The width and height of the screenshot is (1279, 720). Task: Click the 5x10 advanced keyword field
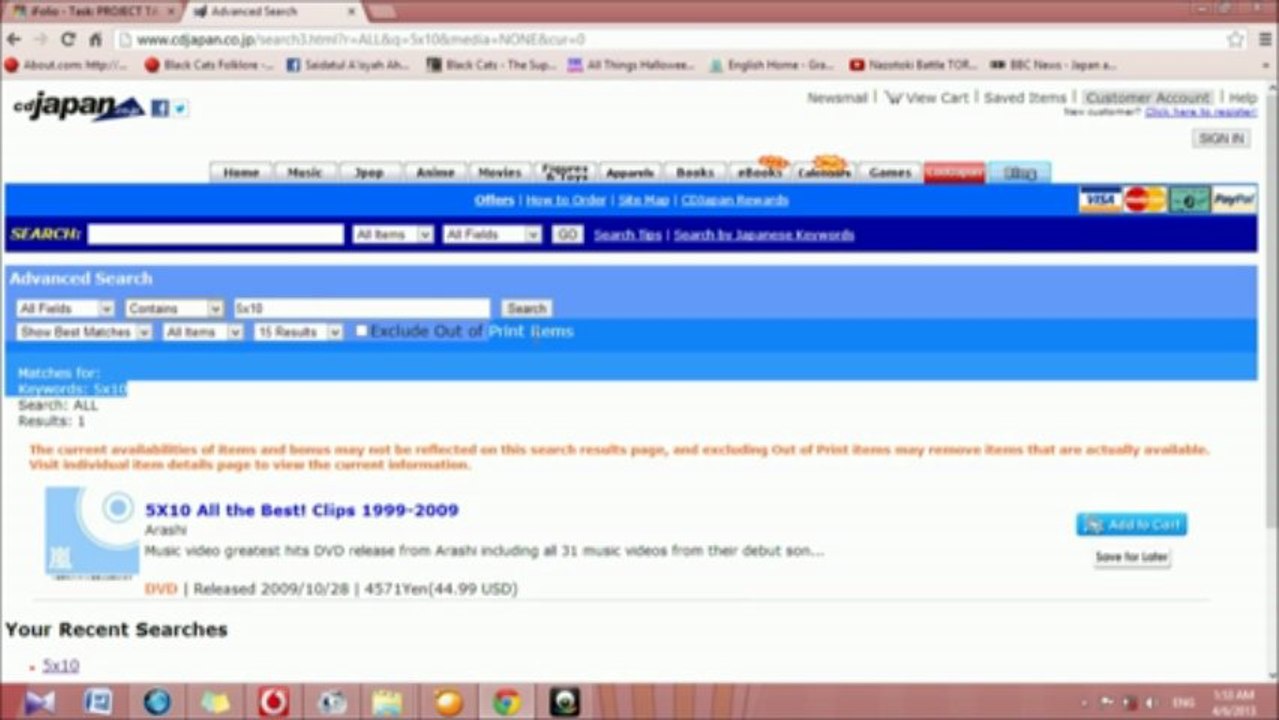click(x=361, y=309)
